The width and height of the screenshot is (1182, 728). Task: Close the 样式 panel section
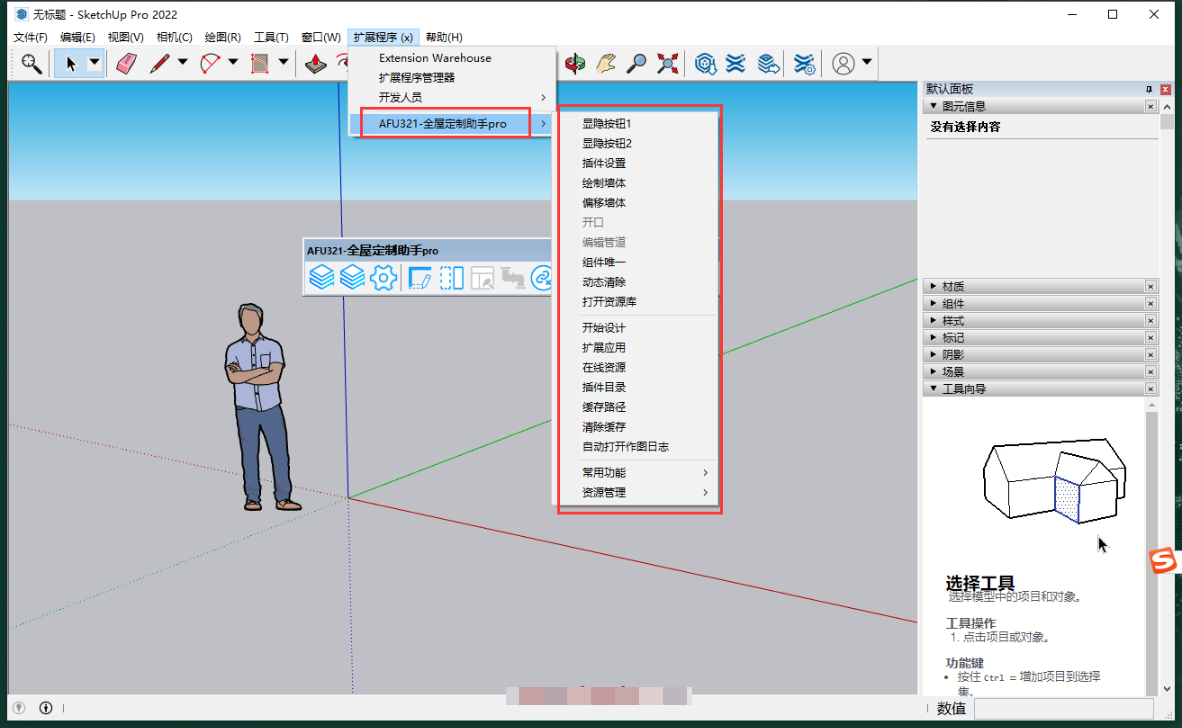pos(1150,320)
